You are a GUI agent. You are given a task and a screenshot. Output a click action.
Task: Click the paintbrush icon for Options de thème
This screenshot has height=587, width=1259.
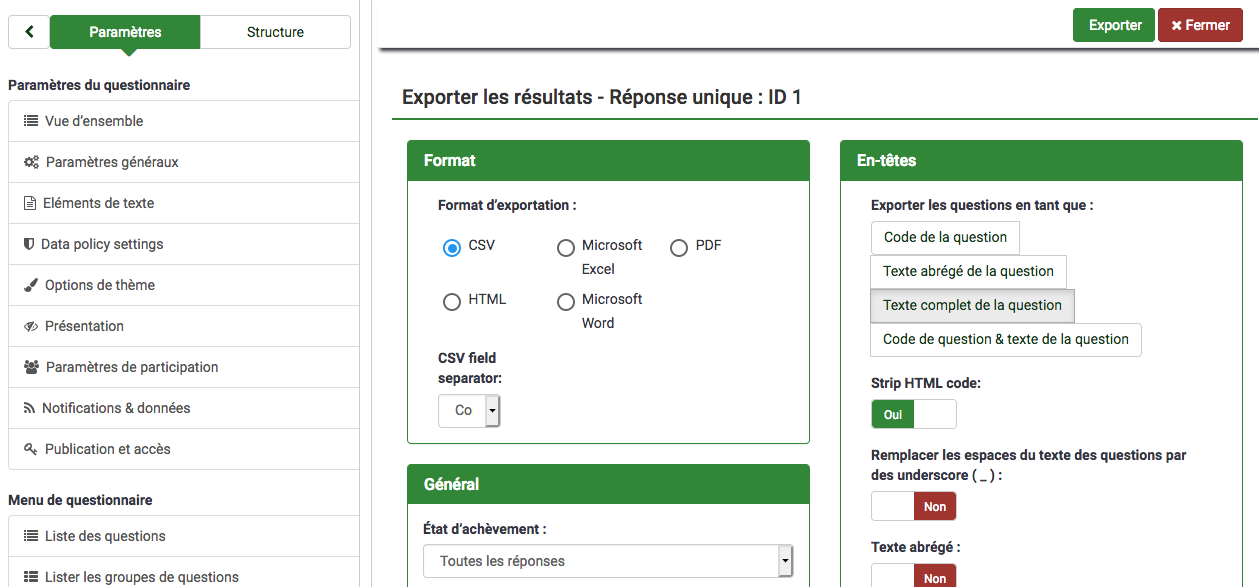pyautogui.click(x=31, y=285)
